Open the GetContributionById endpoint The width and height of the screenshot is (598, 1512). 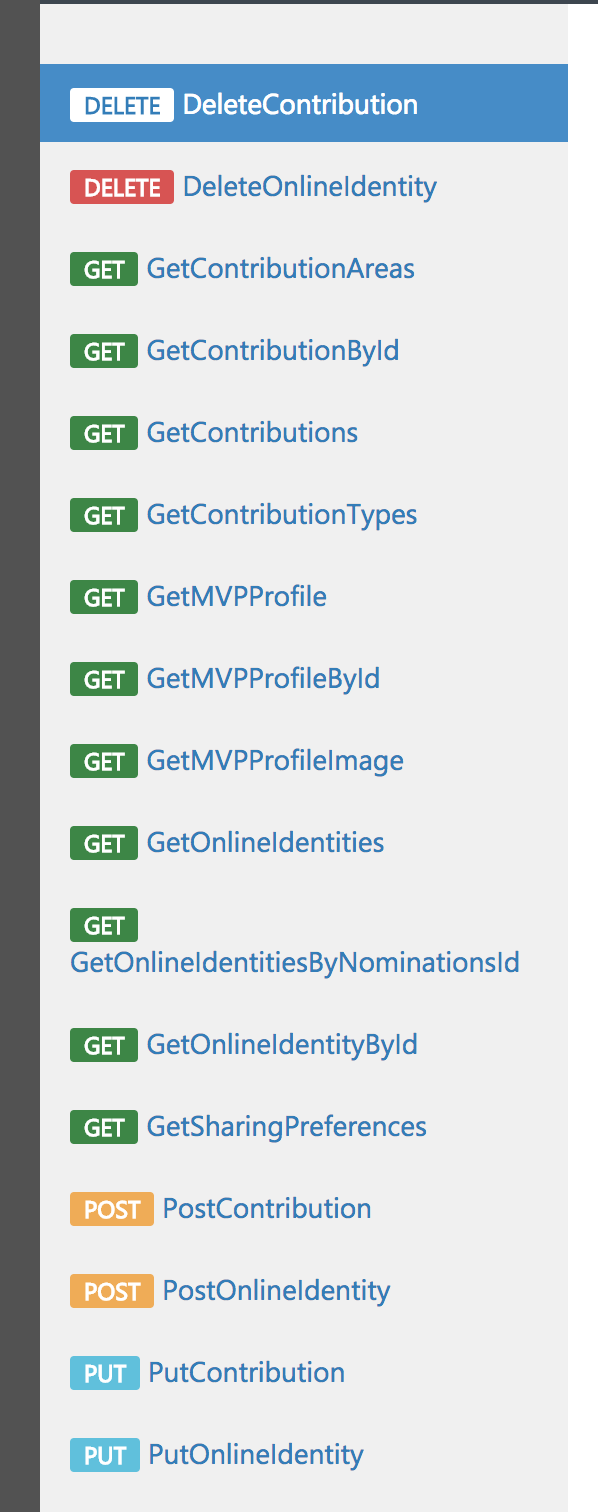pyautogui.click(x=273, y=350)
